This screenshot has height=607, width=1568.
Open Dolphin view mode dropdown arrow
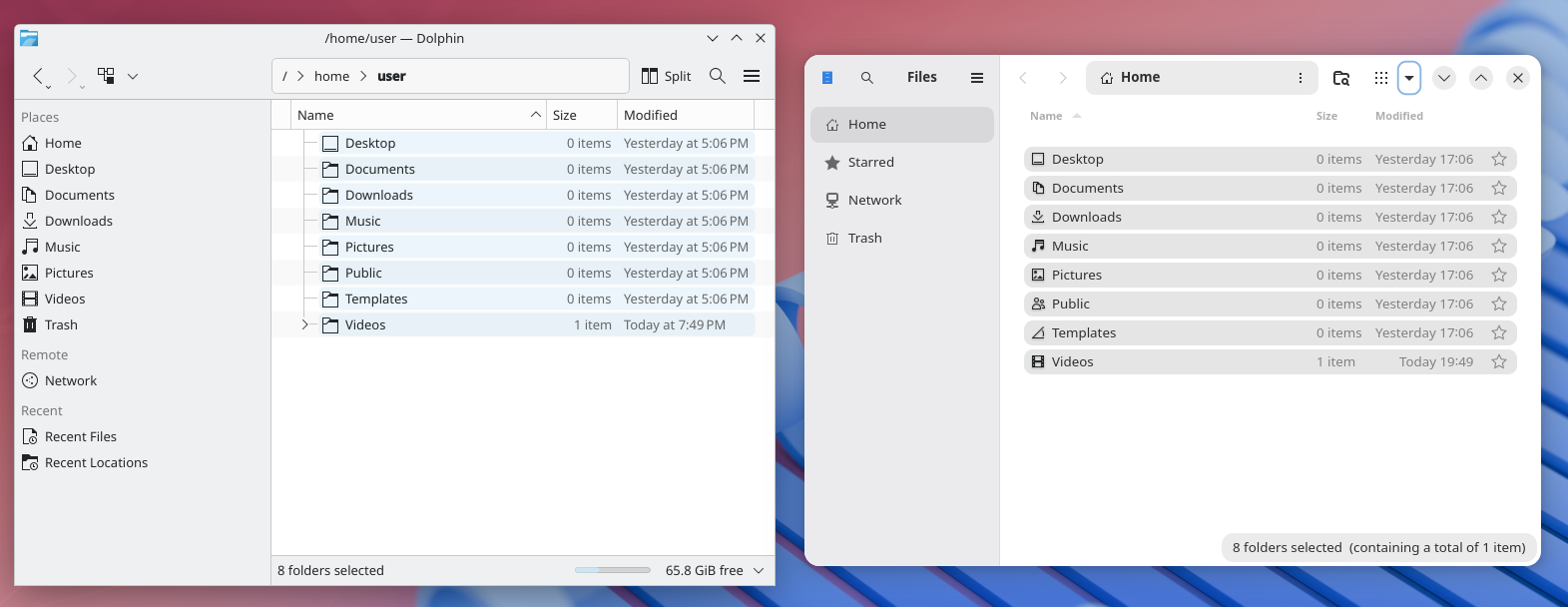click(133, 76)
